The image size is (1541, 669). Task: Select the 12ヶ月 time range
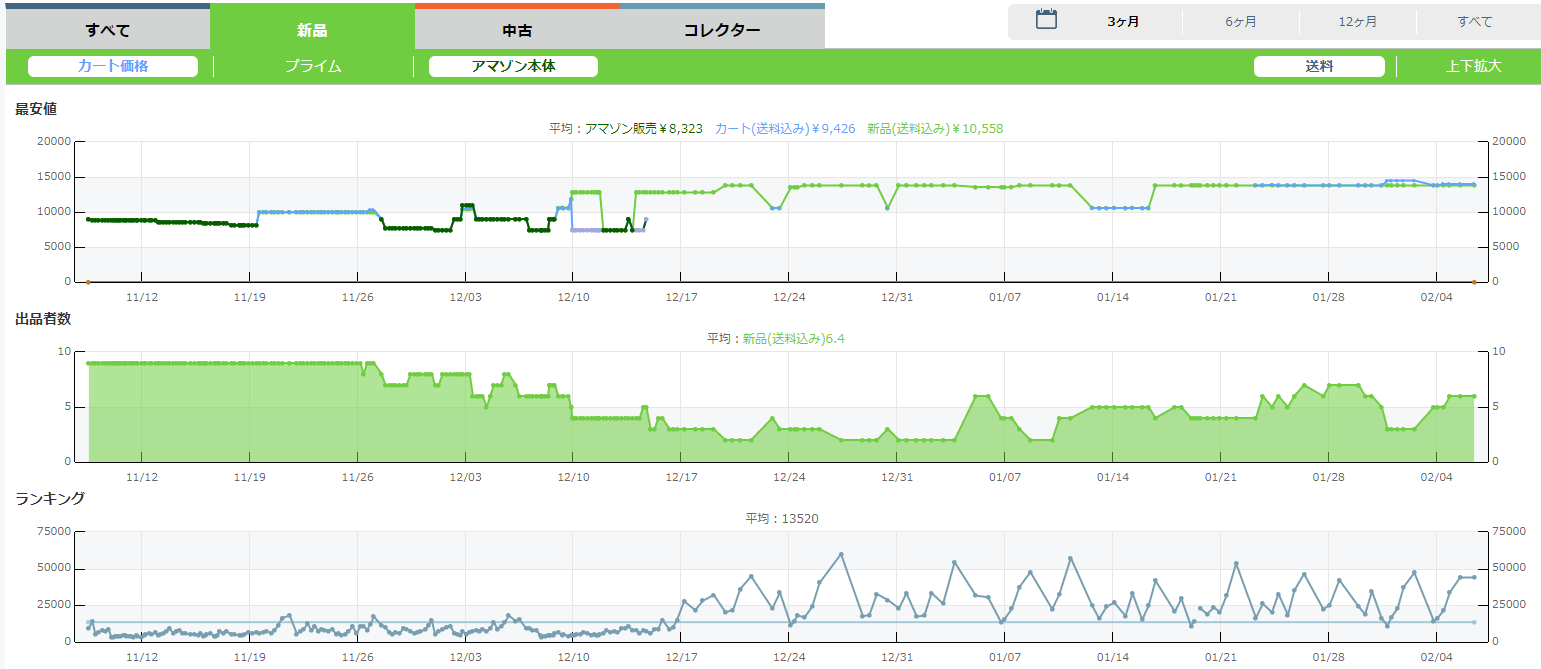tap(1357, 22)
